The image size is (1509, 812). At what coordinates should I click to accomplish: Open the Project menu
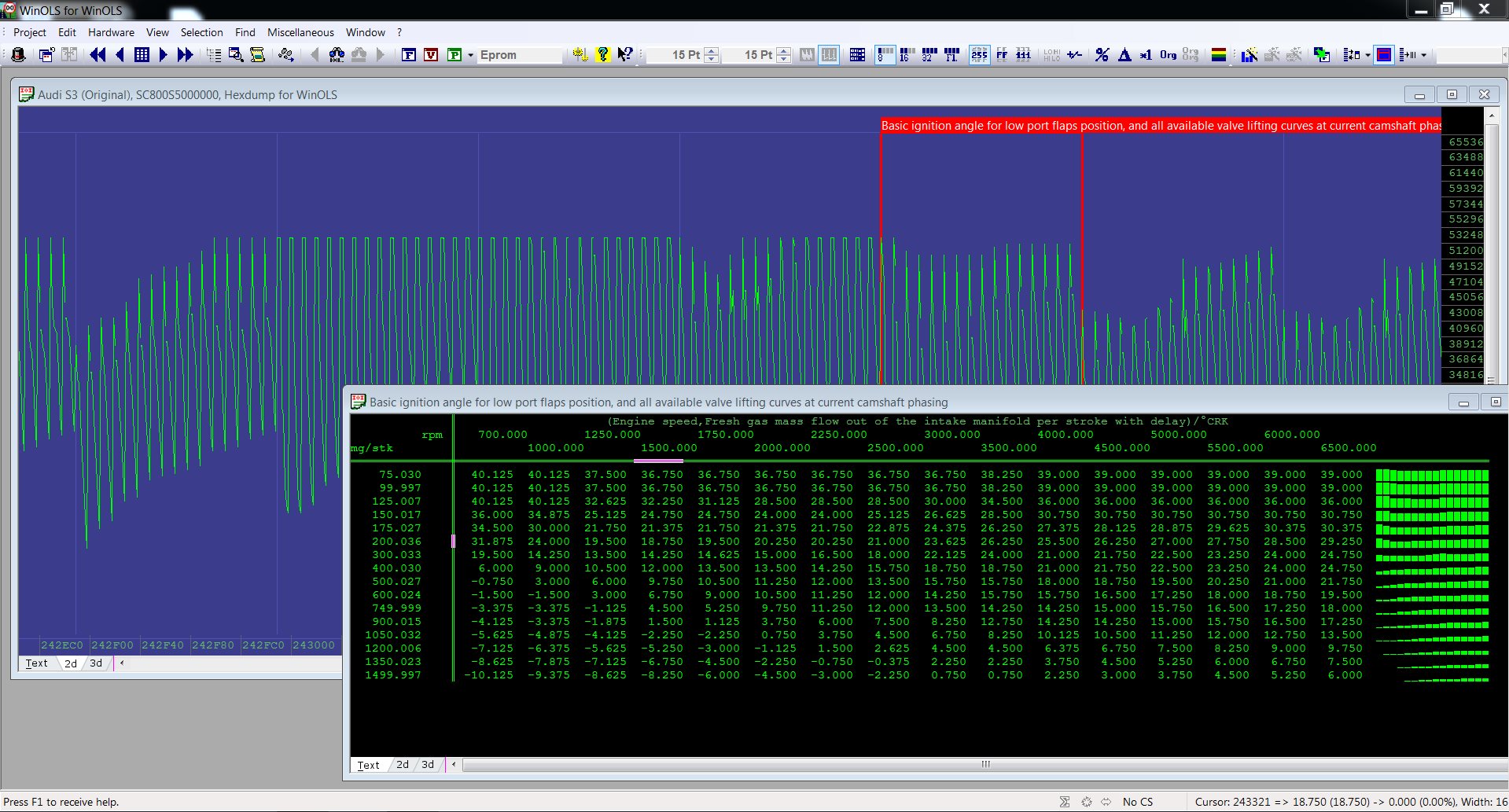coord(30,32)
